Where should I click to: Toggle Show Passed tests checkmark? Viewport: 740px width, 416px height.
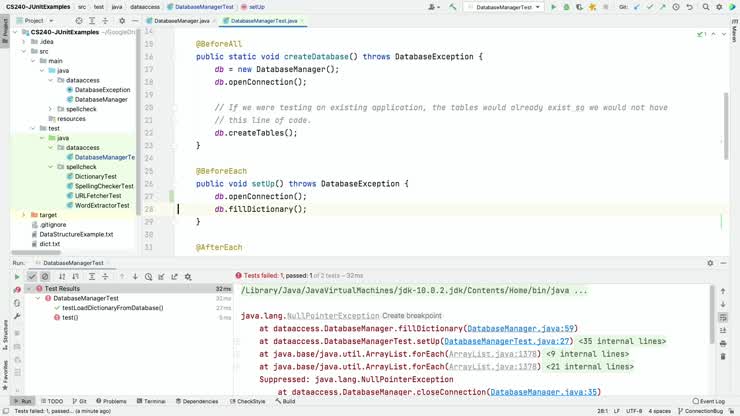pos(32,277)
